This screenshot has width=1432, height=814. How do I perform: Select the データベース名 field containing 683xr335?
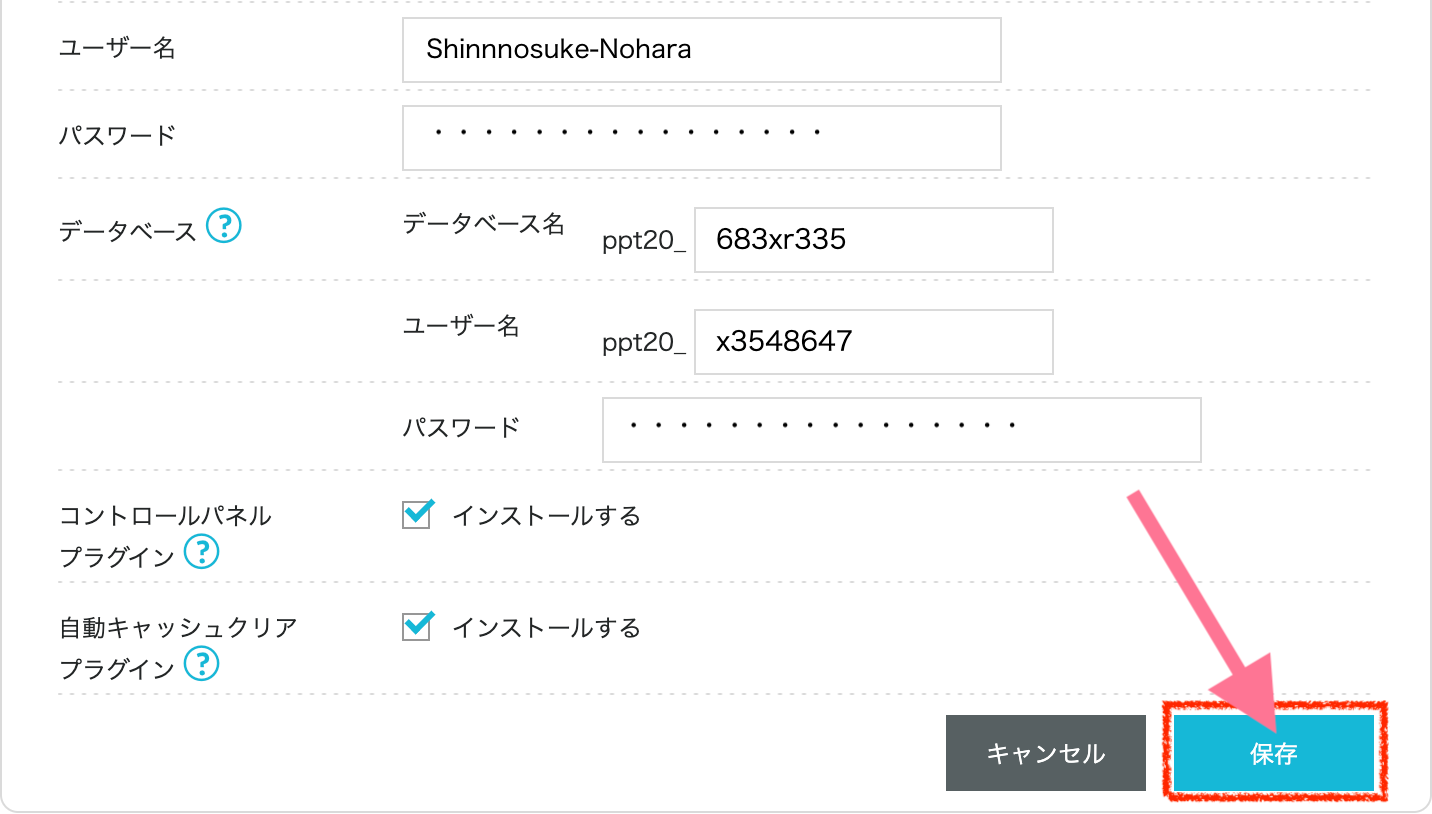(873, 240)
